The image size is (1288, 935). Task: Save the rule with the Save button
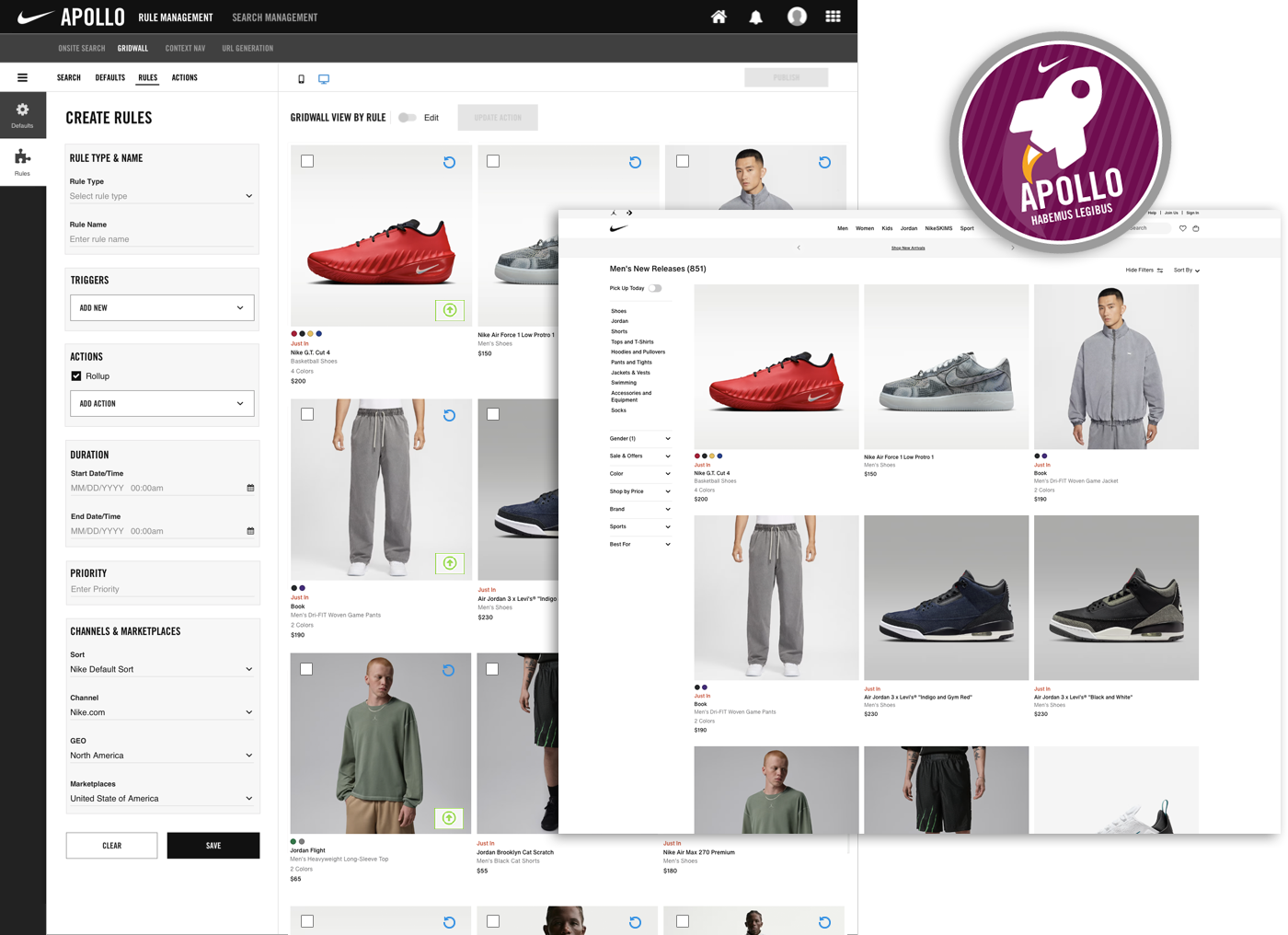click(x=213, y=845)
